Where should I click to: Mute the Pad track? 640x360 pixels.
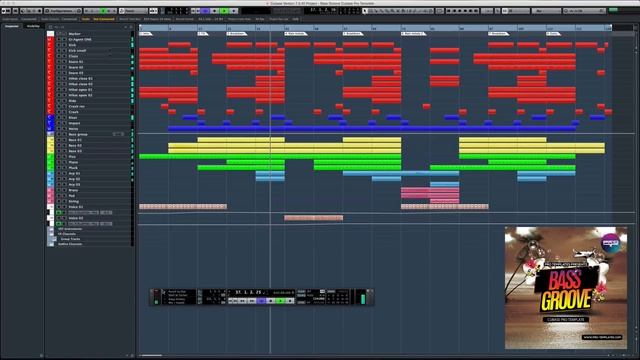58,196
